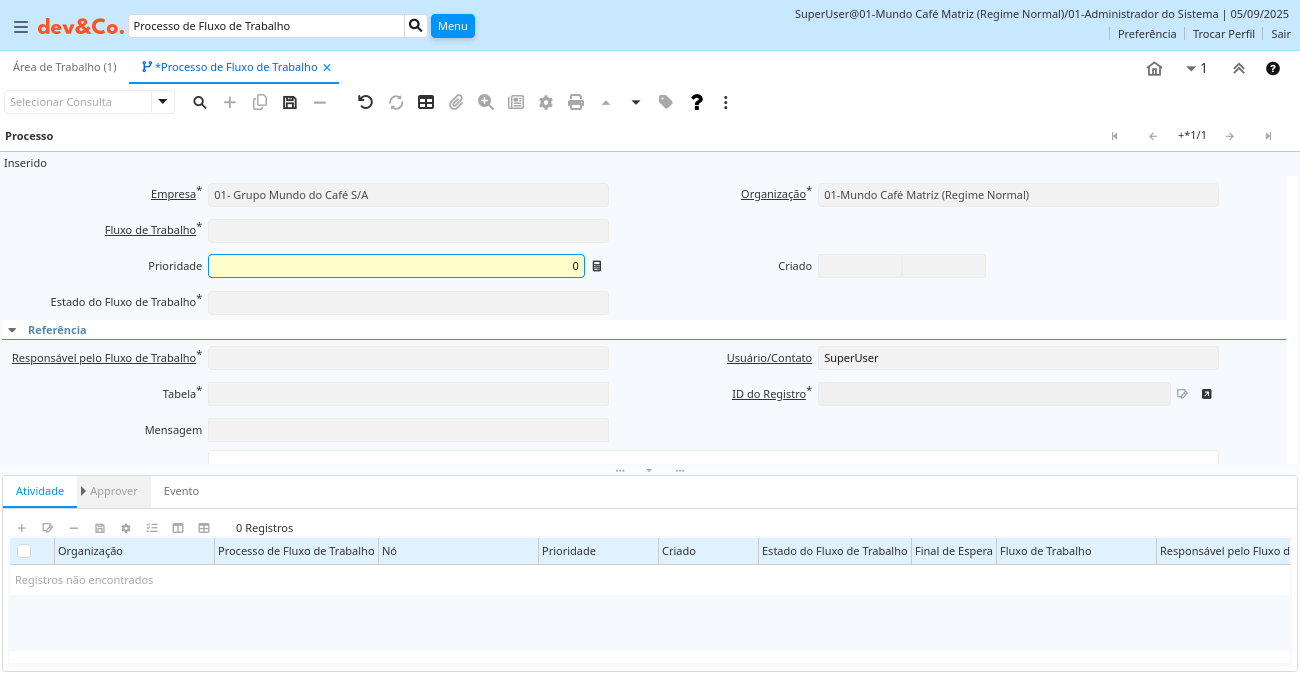The height and width of the screenshot is (674, 1300).
Task: Click the Prioridade input field
Action: click(396, 266)
